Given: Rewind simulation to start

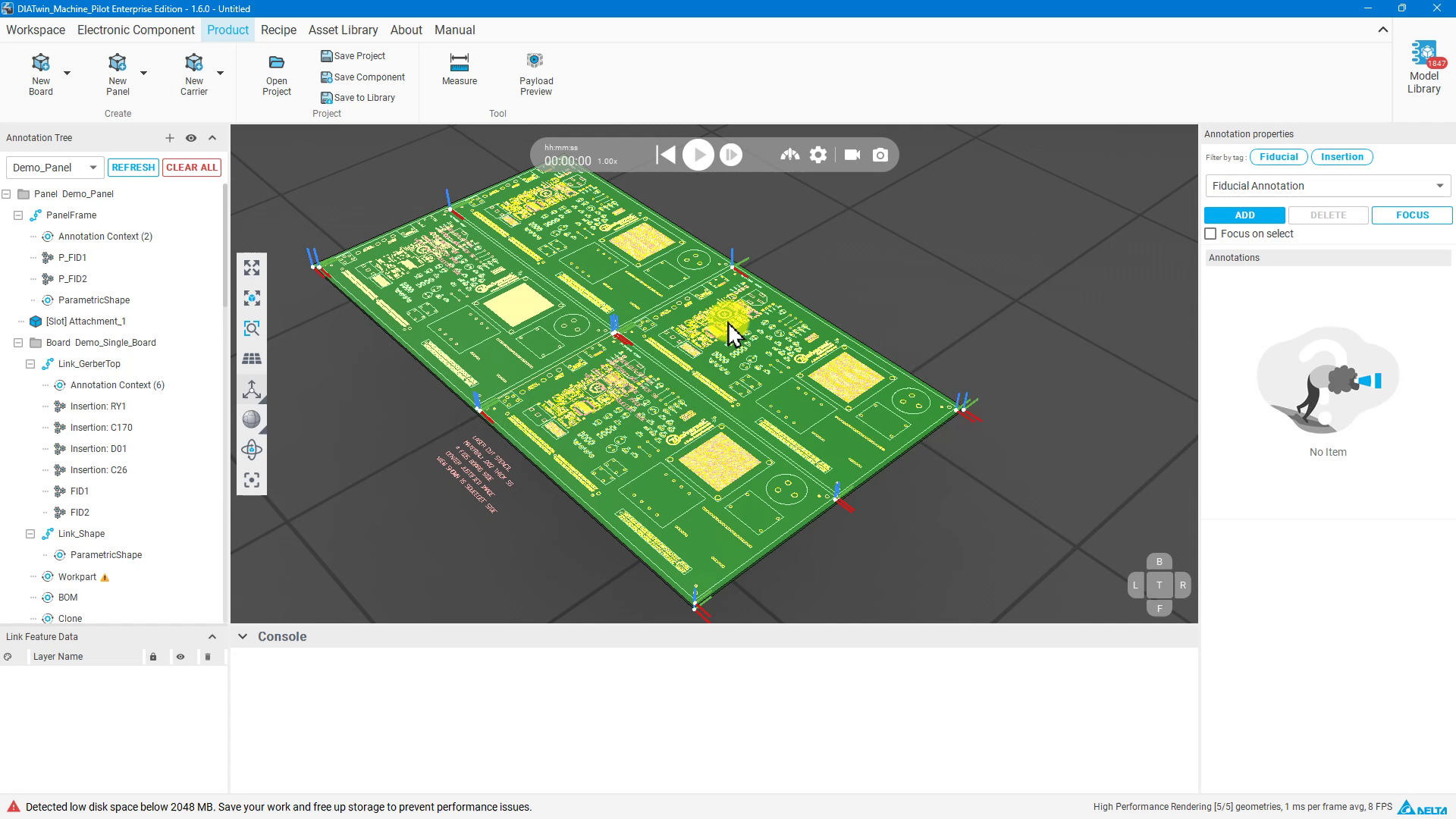Looking at the screenshot, I should tap(666, 155).
